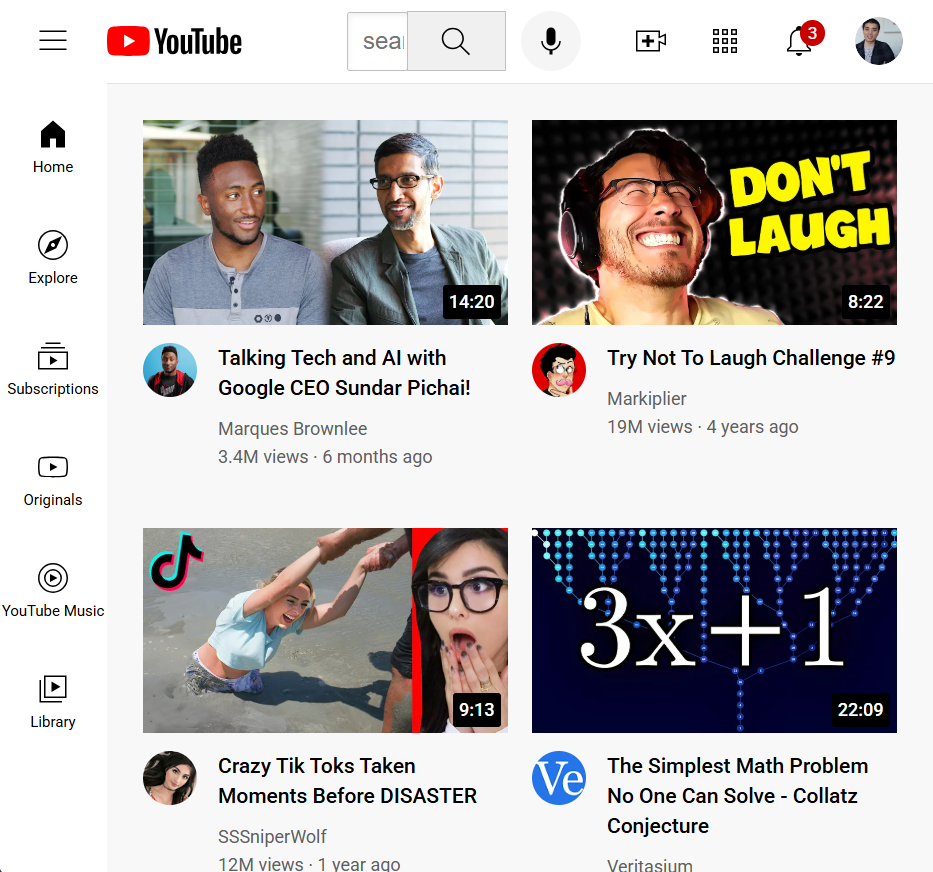Click the 14:20 duration badge
933x872 pixels.
pyautogui.click(x=472, y=301)
